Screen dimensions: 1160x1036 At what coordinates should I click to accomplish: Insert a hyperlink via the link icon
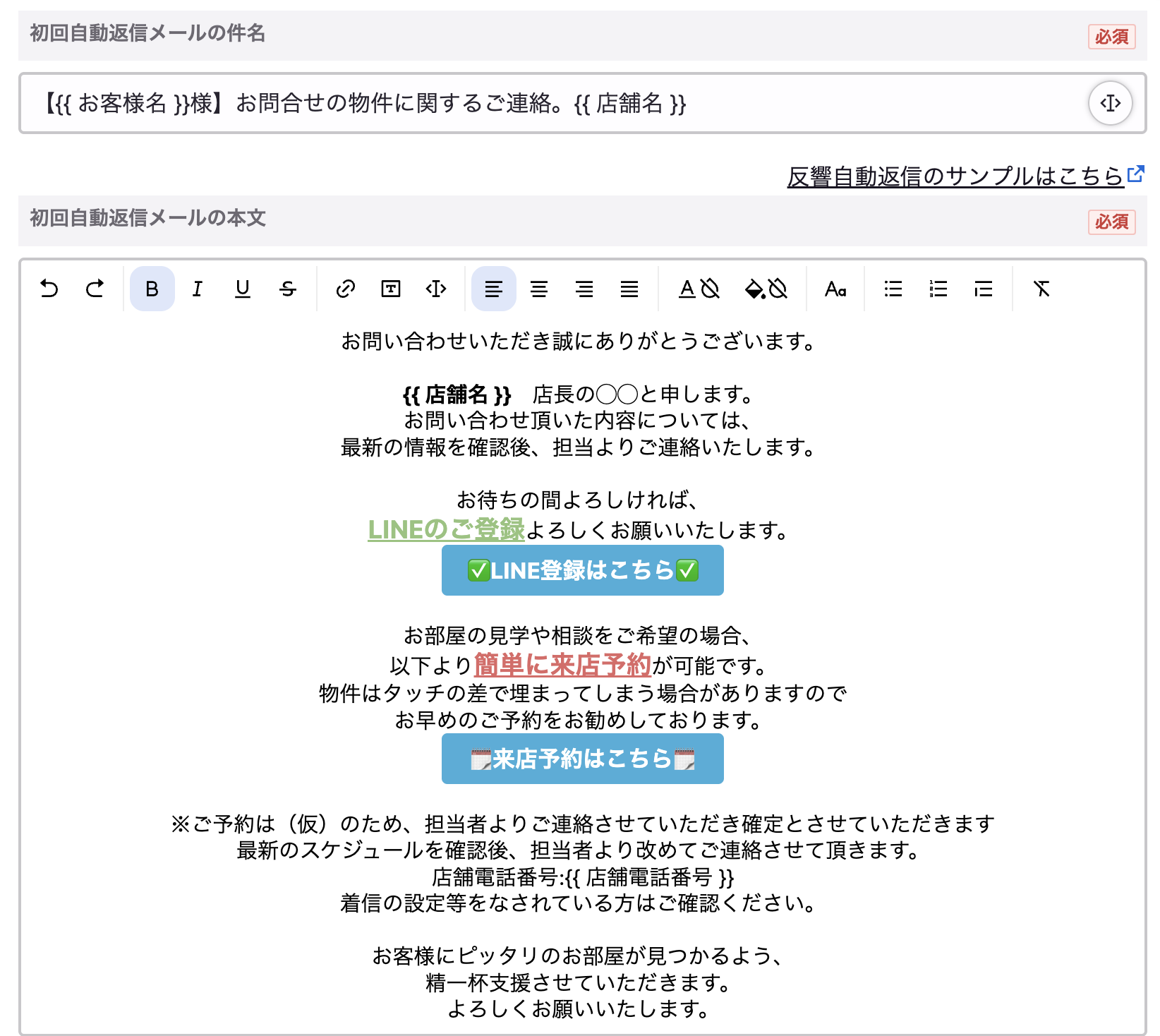(346, 289)
